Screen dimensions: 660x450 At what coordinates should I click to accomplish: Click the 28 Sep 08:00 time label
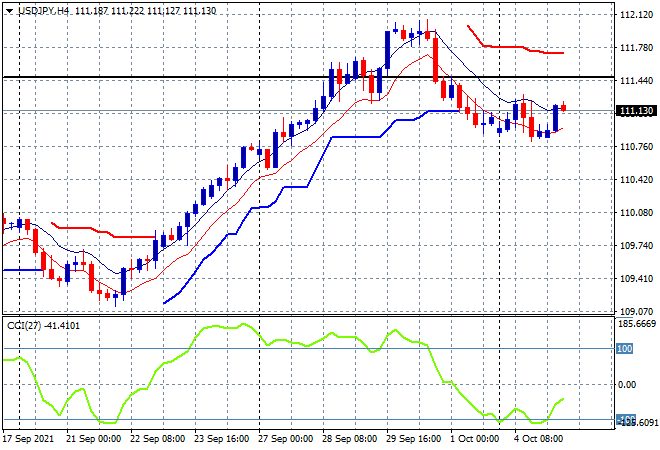coord(349,439)
